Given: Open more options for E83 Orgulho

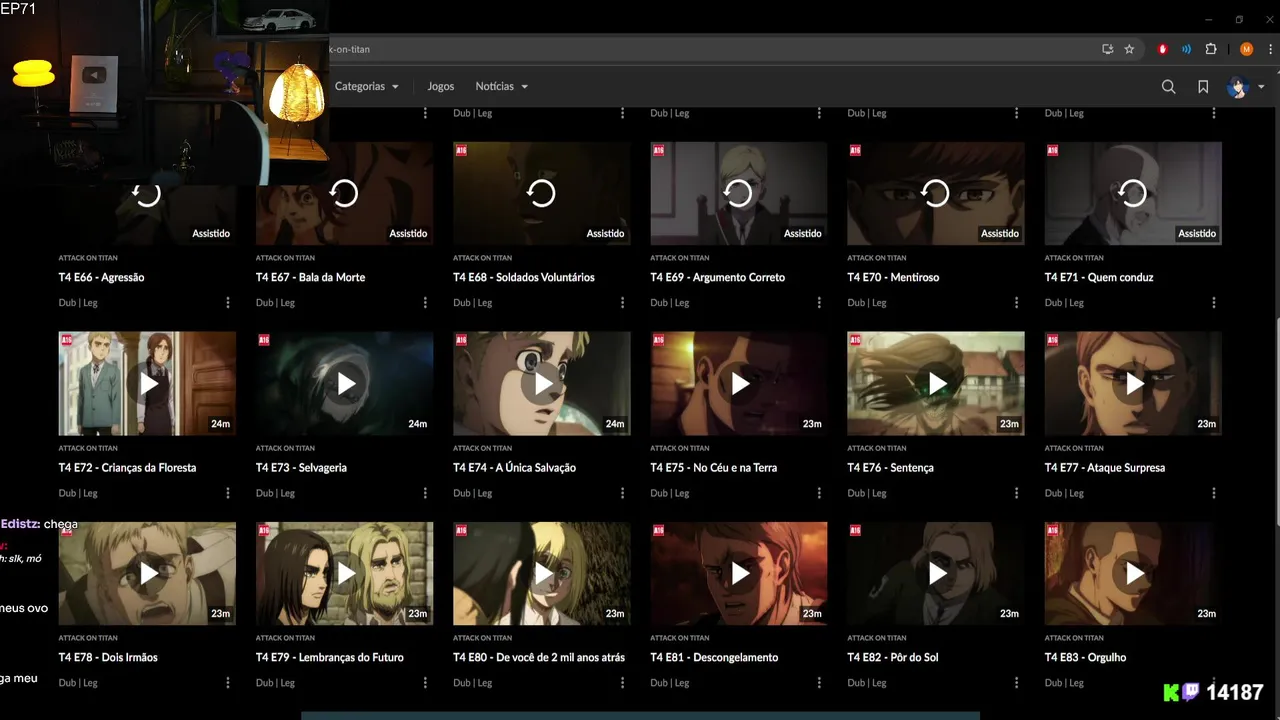Looking at the screenshot, I should coord(1214,683).
